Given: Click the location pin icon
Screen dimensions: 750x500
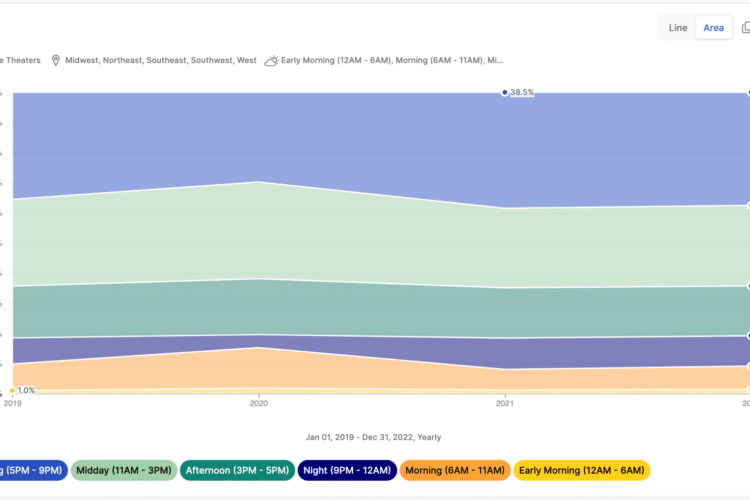Looking at the screenshot, I should coord(55,60).
